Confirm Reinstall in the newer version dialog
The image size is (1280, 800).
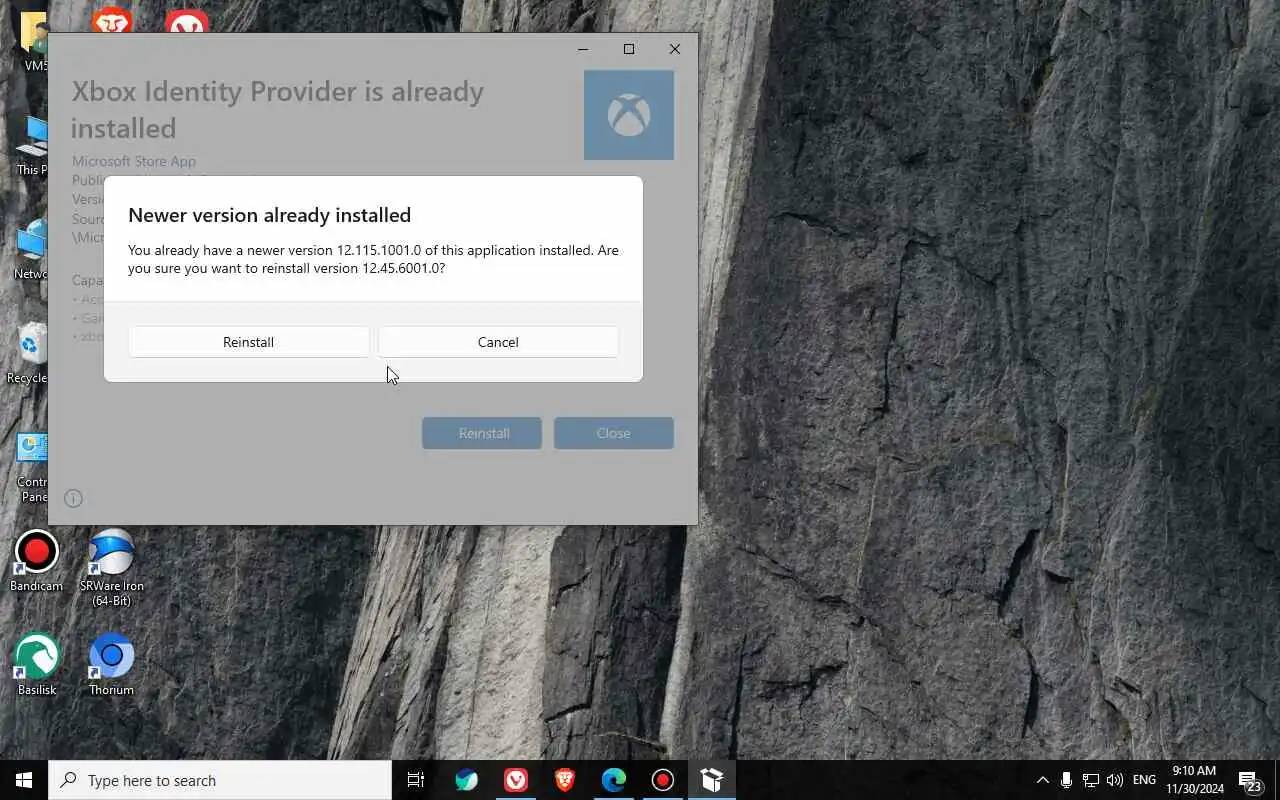pyautogui.click(x=248, y=342)
